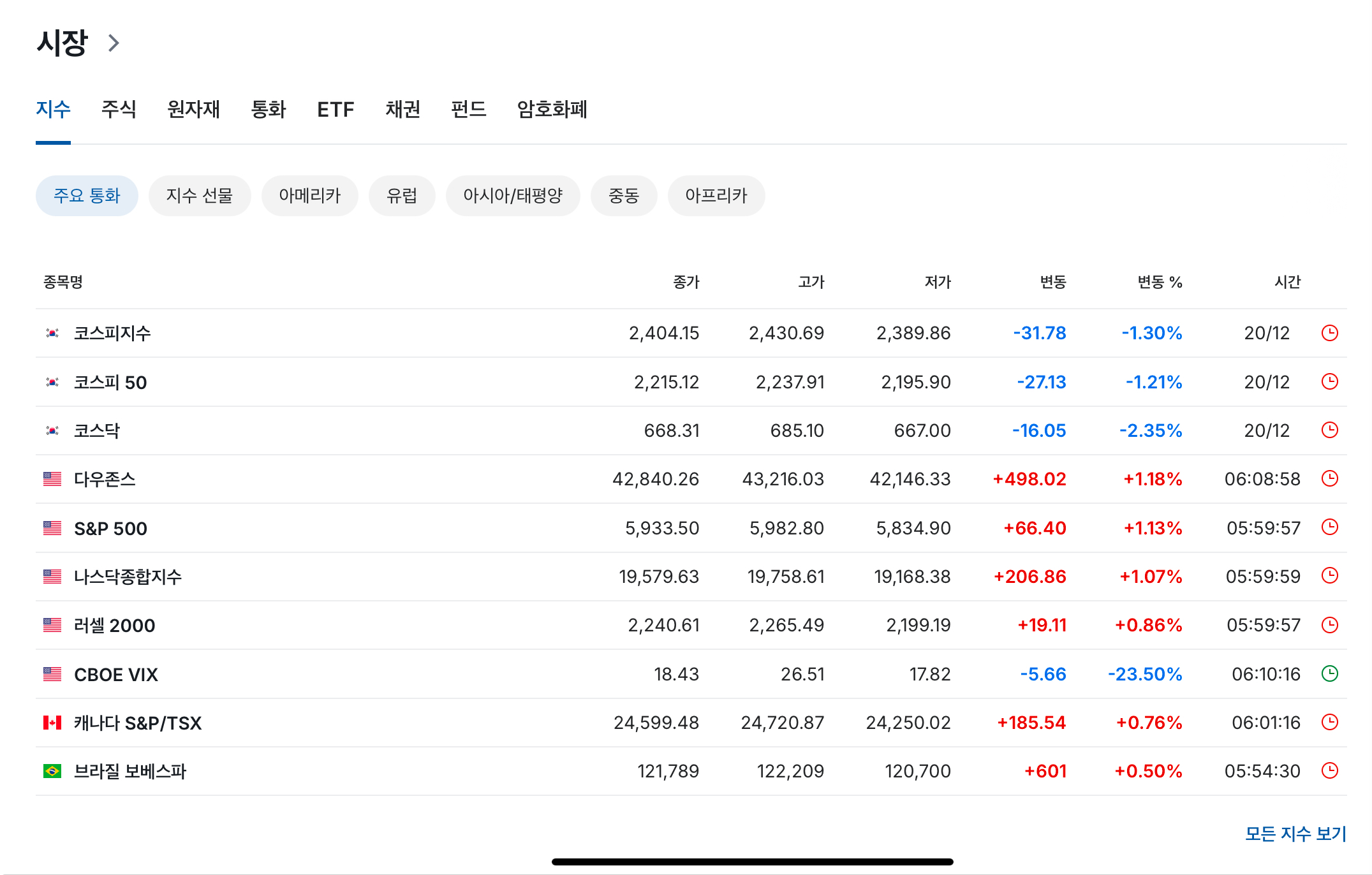This screenshot has height=875, width=1372.
Task: Open the ETF tab
Action: [x=336, y=109]
